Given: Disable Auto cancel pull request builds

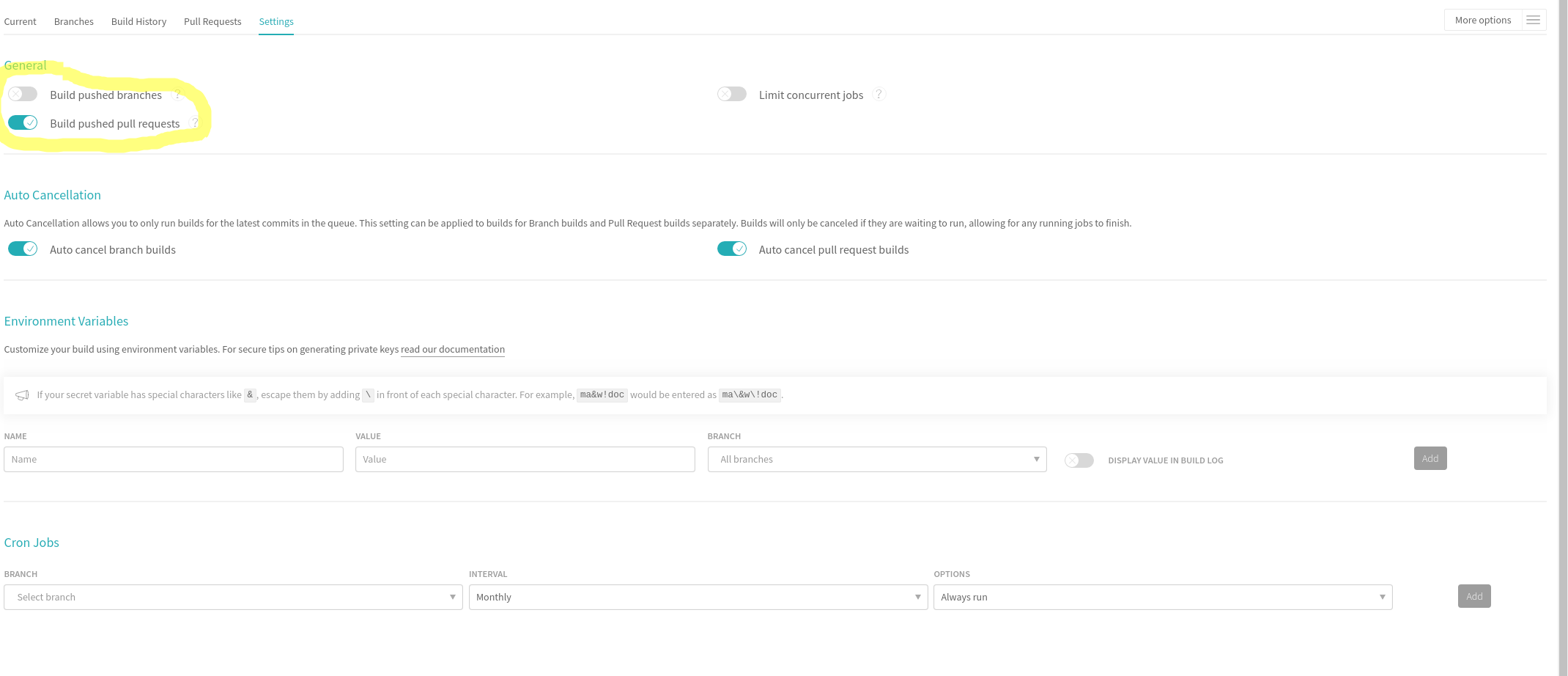Looking at the screenshot, I should click(731, 249).
